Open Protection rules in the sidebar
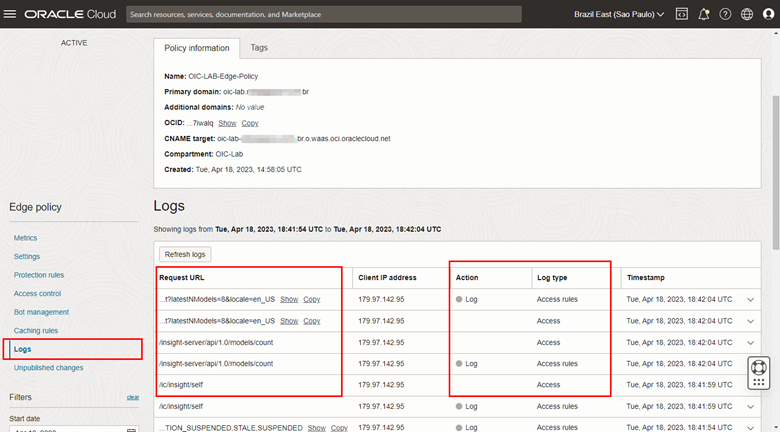Viewport: 780px width, 432px height. click(x=39, y=275)
